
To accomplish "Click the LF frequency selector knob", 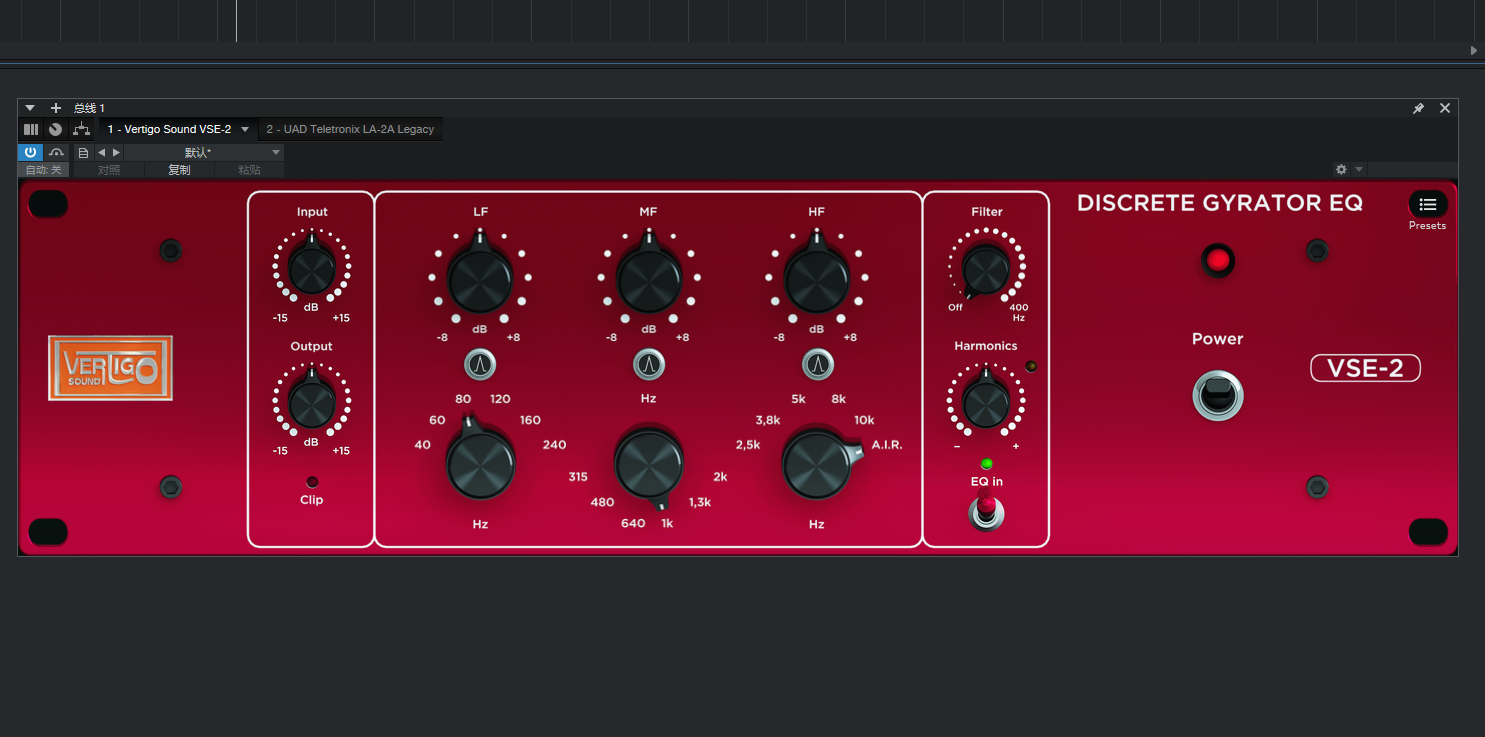I will tap(480, 464).
